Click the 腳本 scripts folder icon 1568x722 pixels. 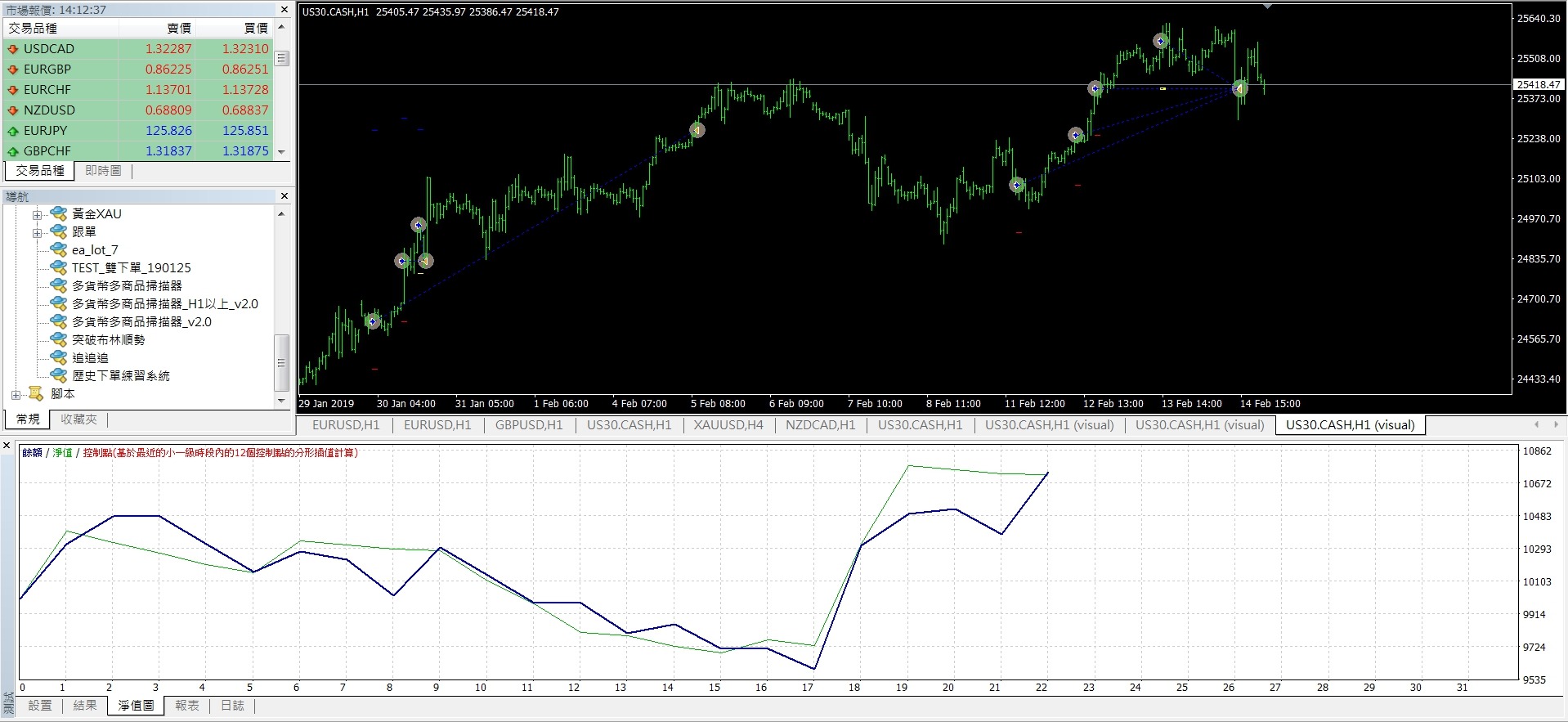point(36,394)
